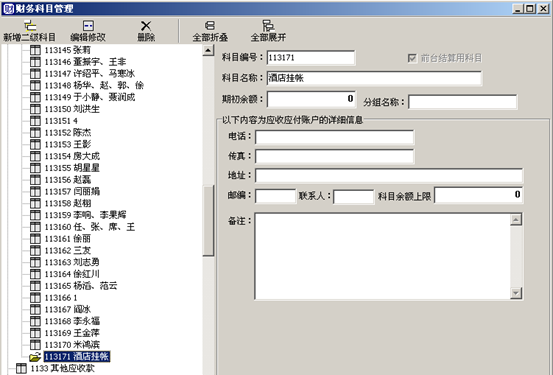The height and width of the screenshot is (375, 553).
Task: Click the 电话 input field
Action: pyautogui.click(x=334, y=137)
